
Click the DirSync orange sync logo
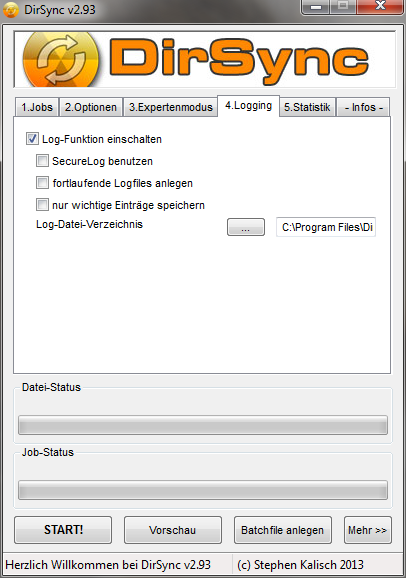[61, 60]
